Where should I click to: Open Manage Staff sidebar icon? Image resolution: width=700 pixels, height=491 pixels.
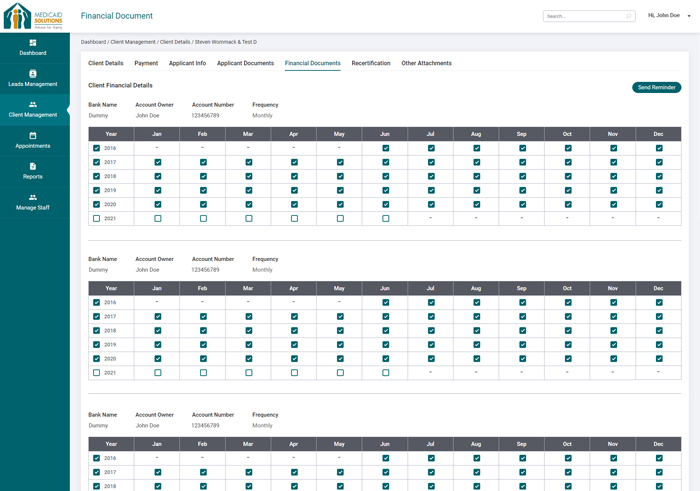tap(33, 198)
